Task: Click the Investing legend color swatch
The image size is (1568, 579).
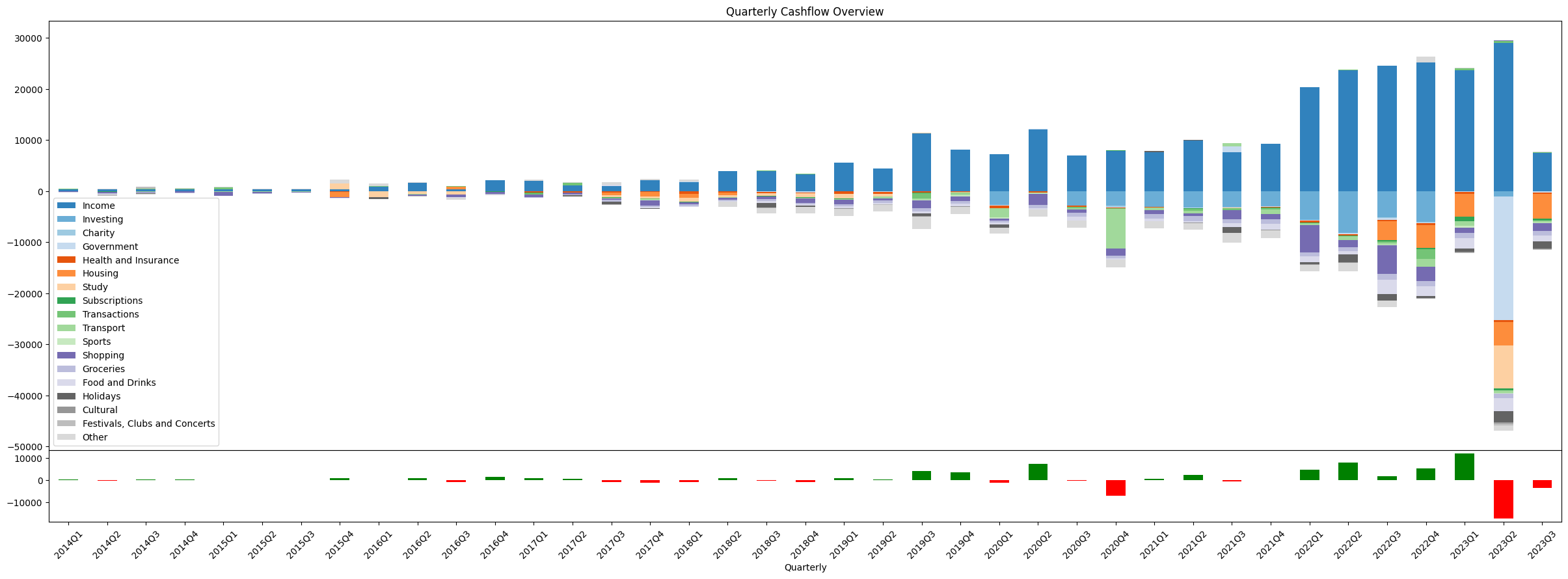Action: [66, 219]
